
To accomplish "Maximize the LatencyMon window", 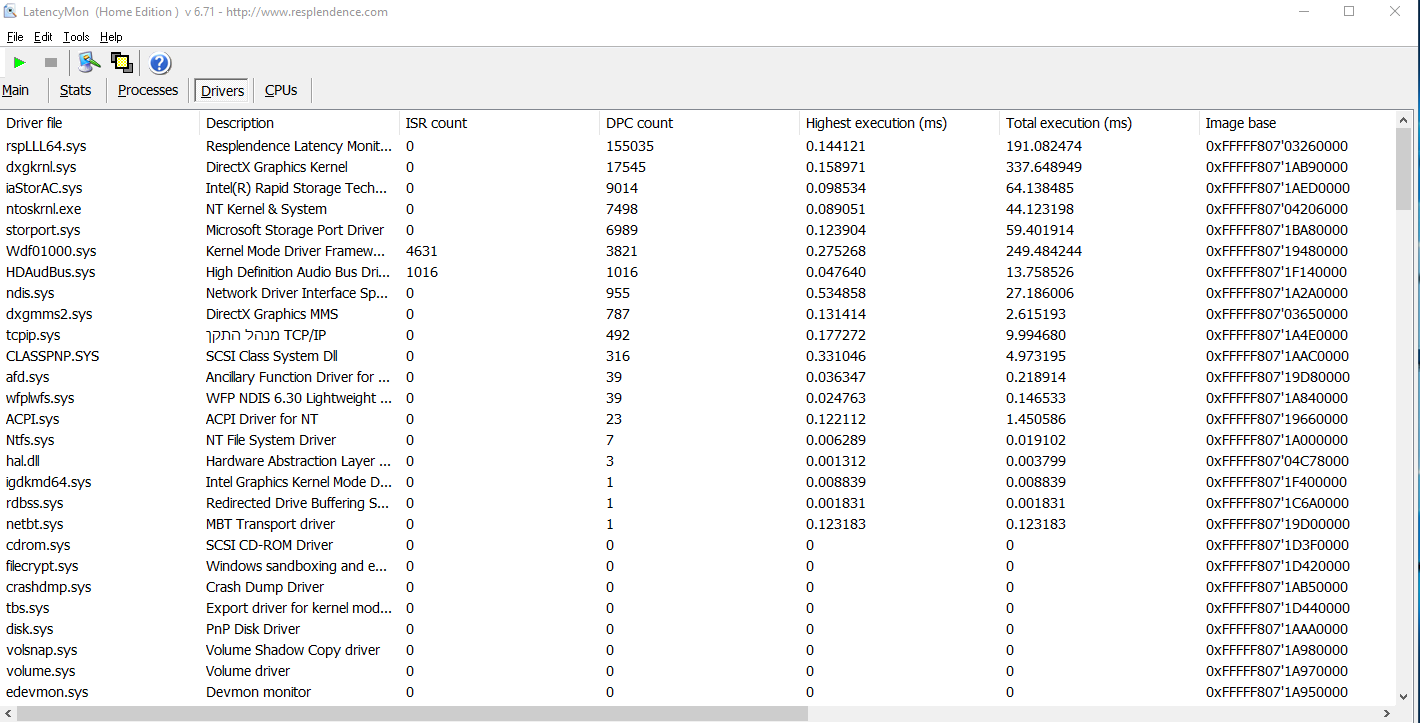I will 1349,12.
